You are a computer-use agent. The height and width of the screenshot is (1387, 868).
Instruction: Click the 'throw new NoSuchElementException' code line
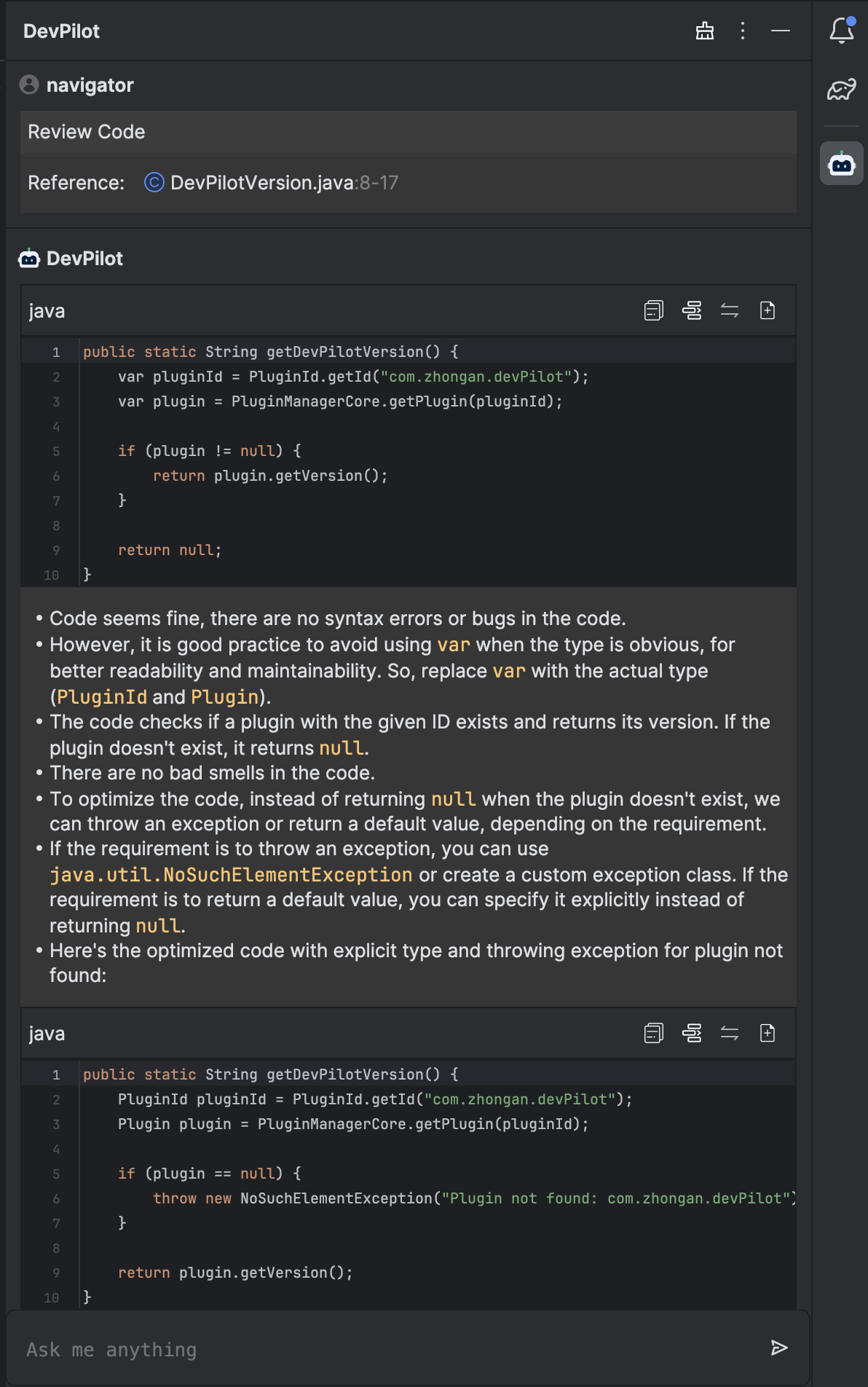coord(475,1198)
